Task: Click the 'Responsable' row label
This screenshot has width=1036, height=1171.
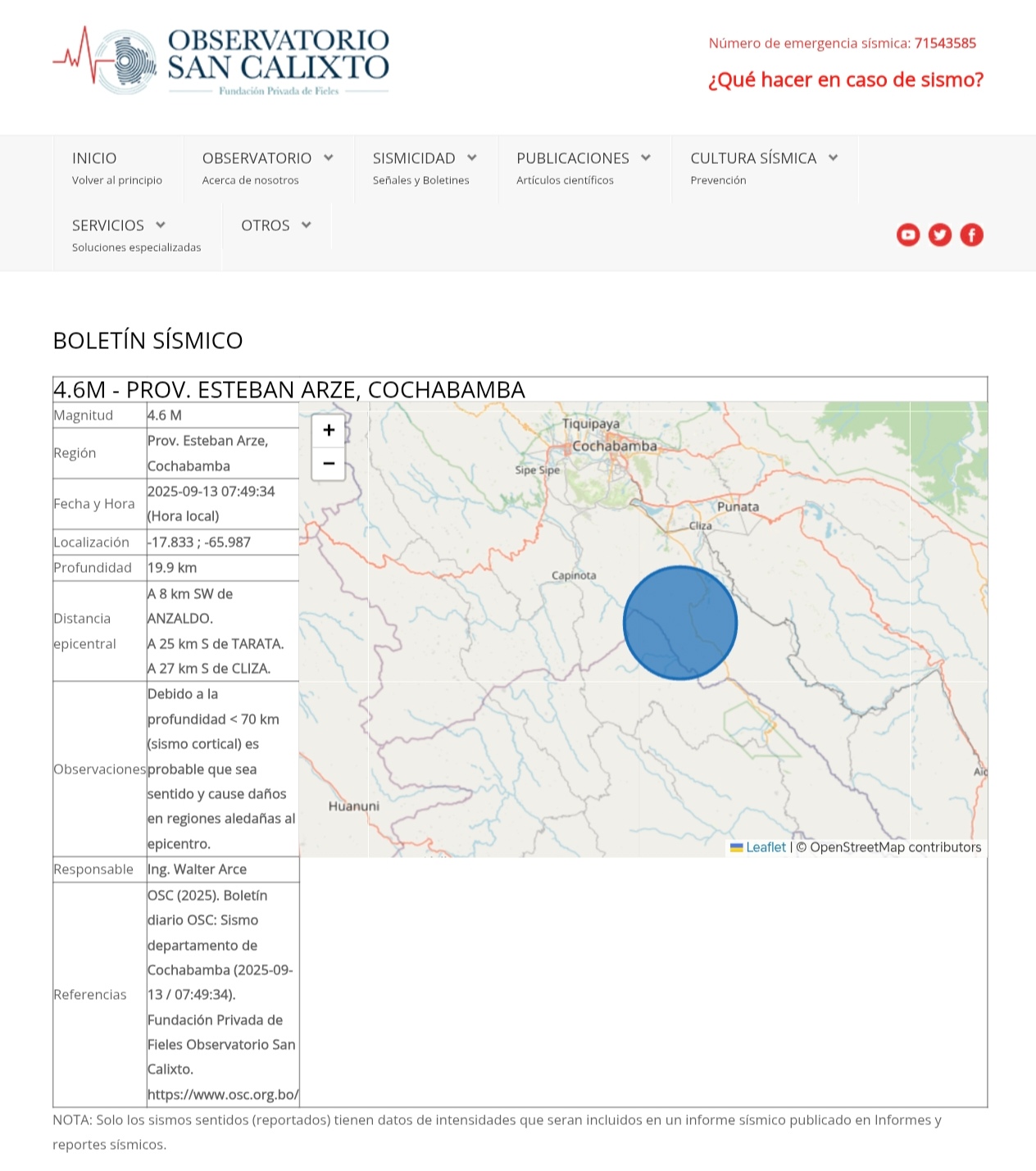Action: point(93,869)
